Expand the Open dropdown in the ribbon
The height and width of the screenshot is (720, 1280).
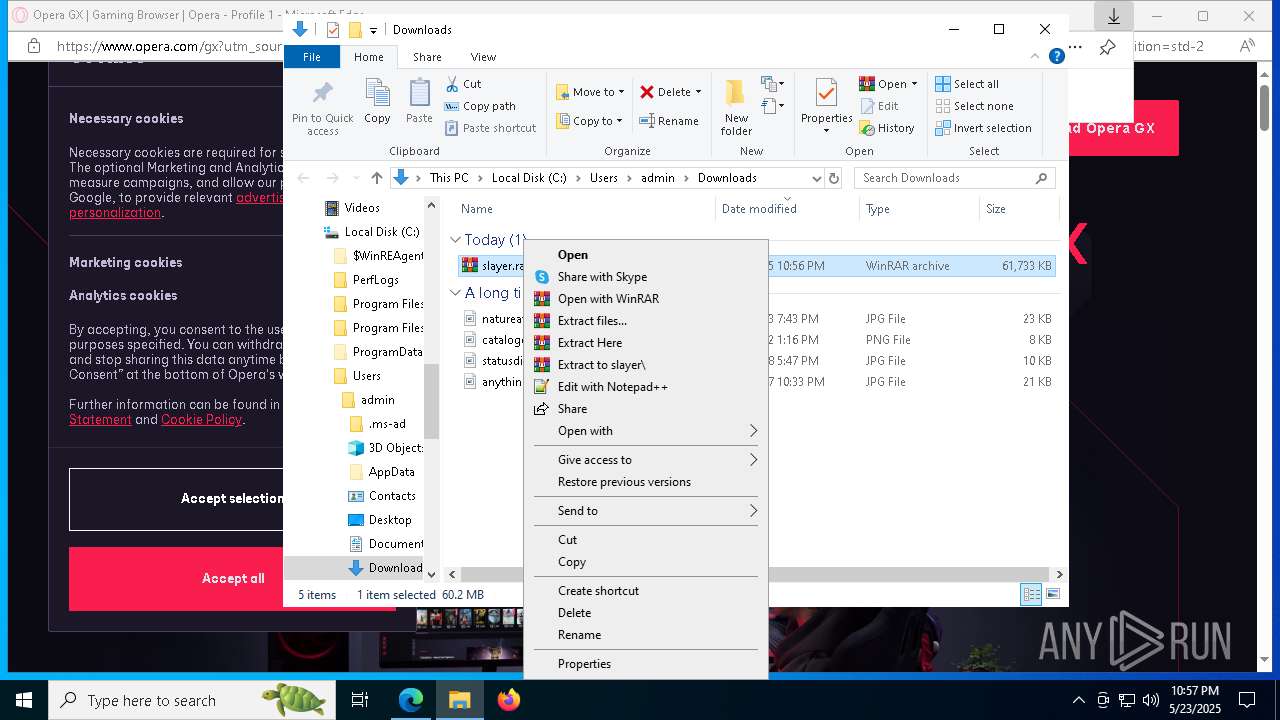913,84
